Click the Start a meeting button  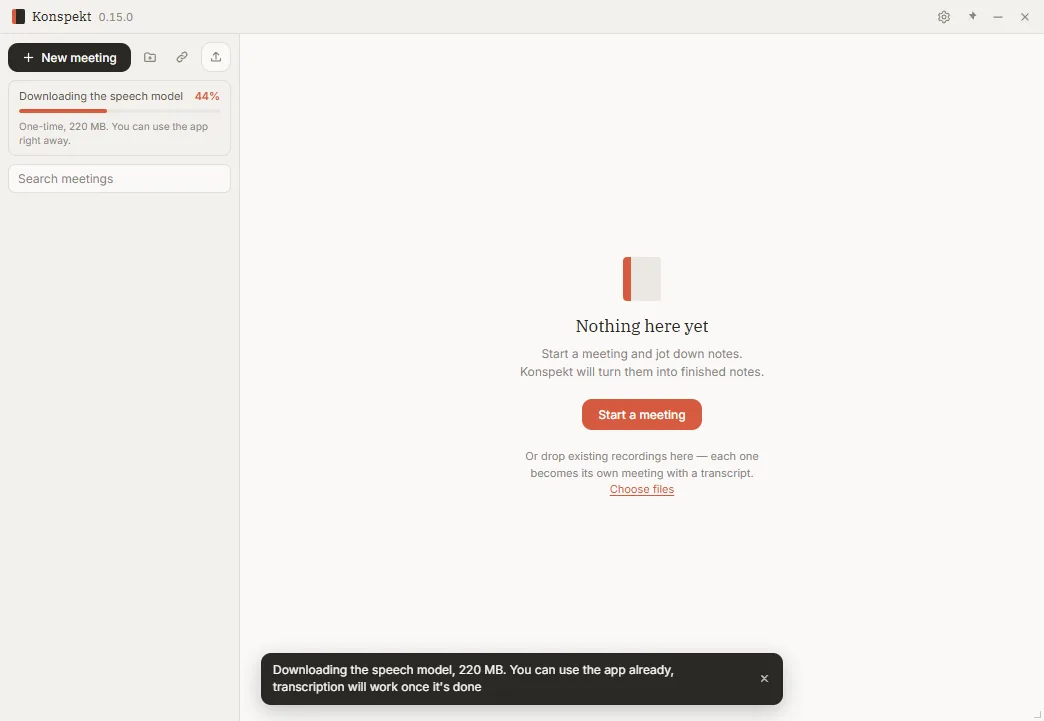641,415
